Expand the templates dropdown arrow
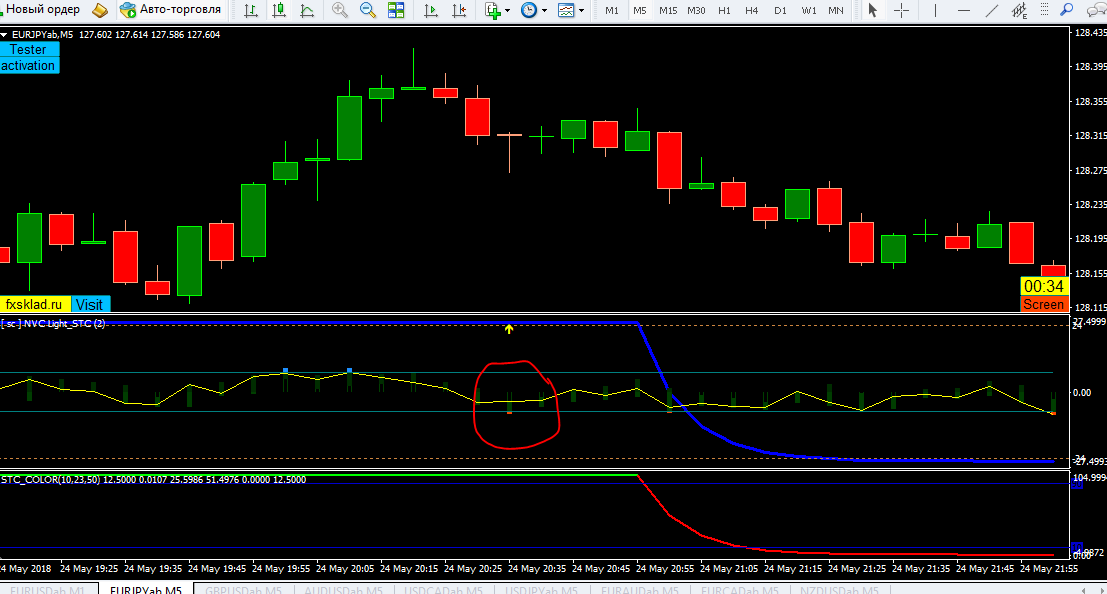This screenshot has width=1107, height=594. [x=582, y=11]
